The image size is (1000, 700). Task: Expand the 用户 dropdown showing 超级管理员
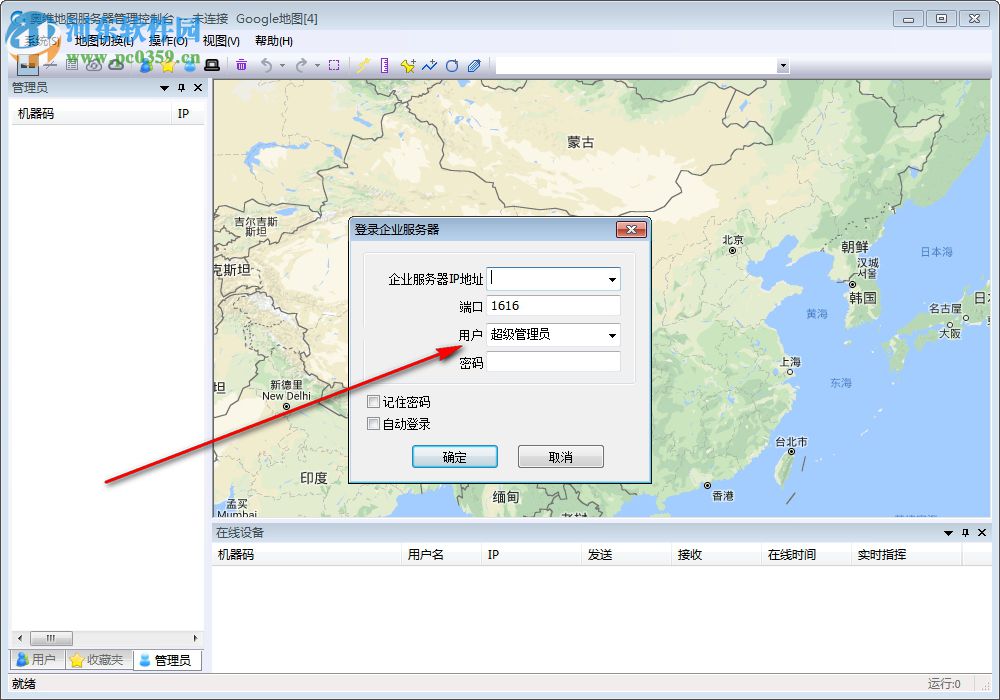tap(611, 335)
